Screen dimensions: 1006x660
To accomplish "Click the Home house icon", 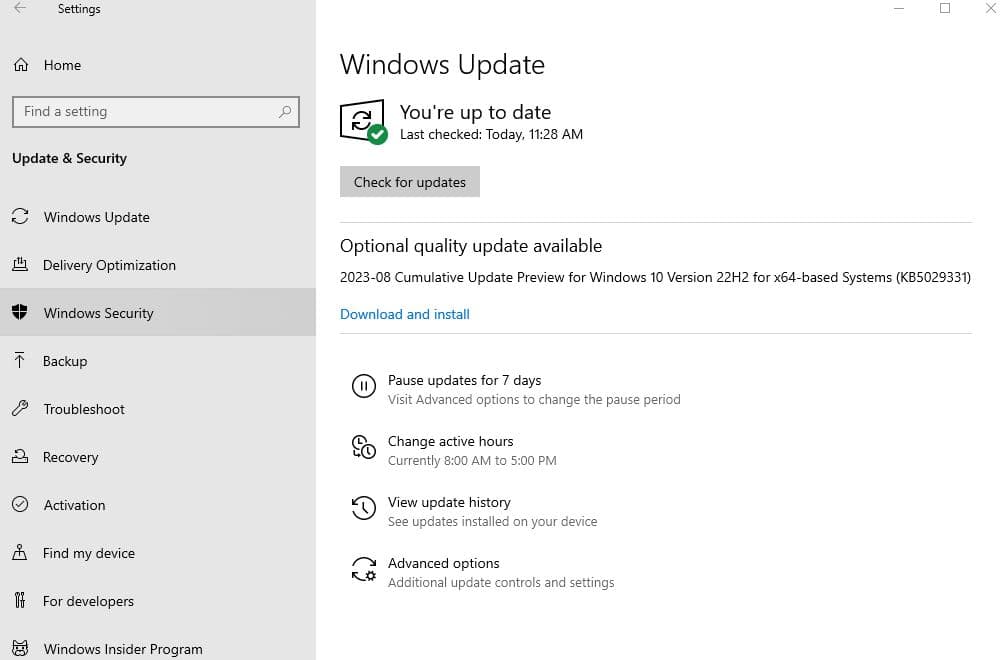I will 21,65.
